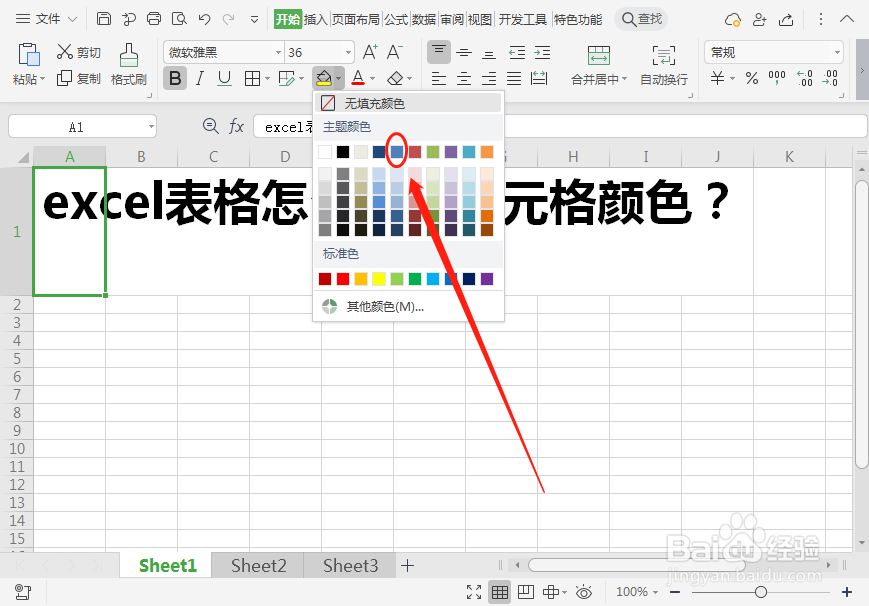Click the Paste clipboard icon
This screenshot has height=606, width=869.
pyautogui.click(x=29, y=54)
